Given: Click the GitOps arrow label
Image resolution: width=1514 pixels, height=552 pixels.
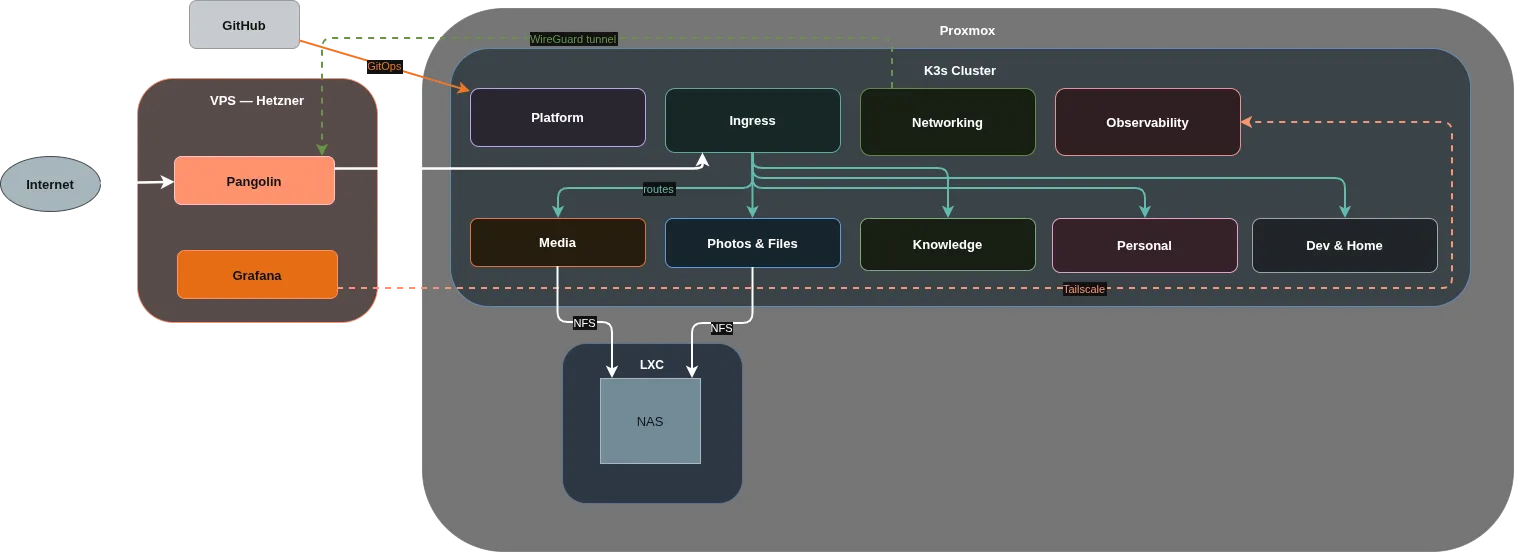Looking at the screenshot, I should tap(384, 66).
